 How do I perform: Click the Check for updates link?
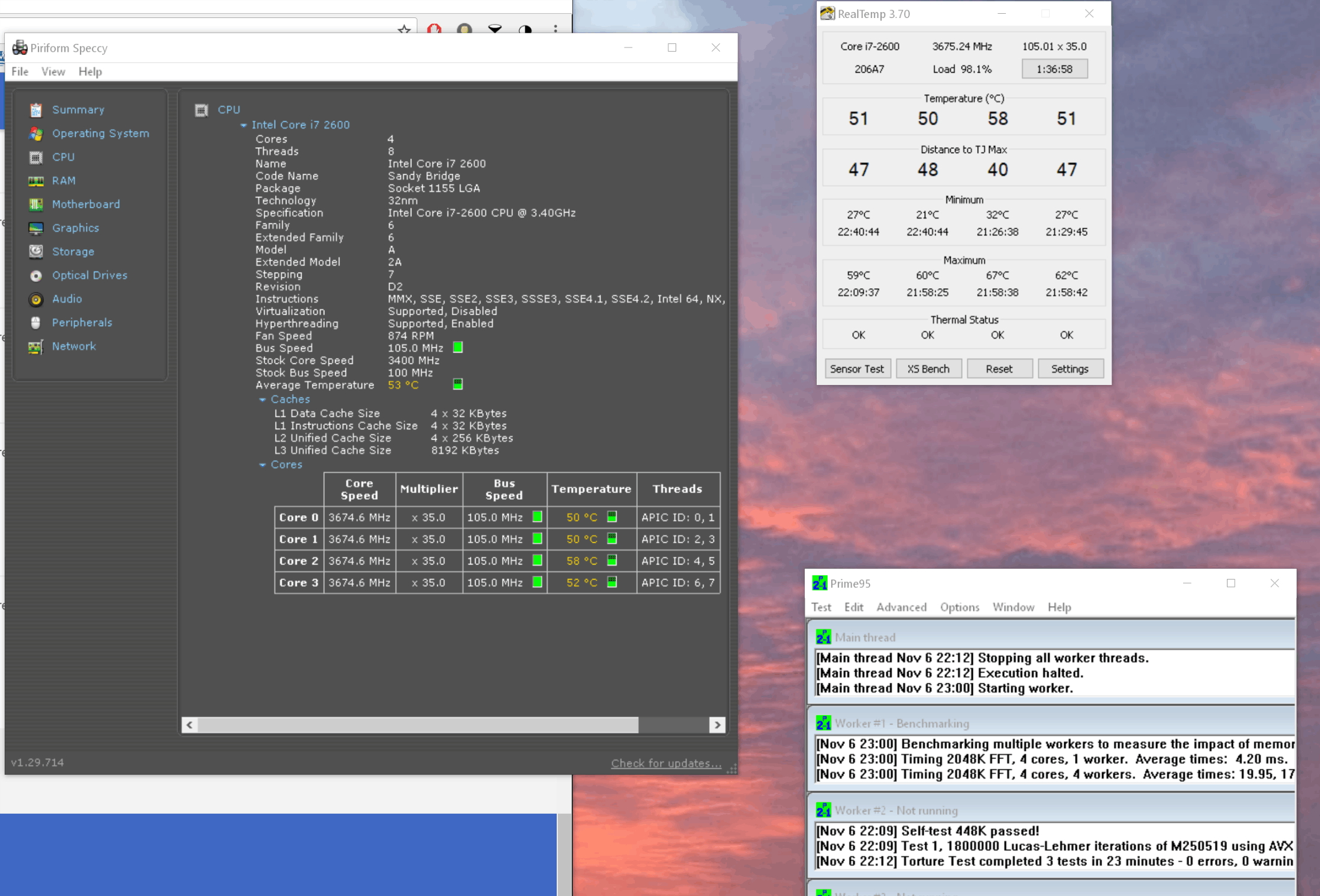666,763
